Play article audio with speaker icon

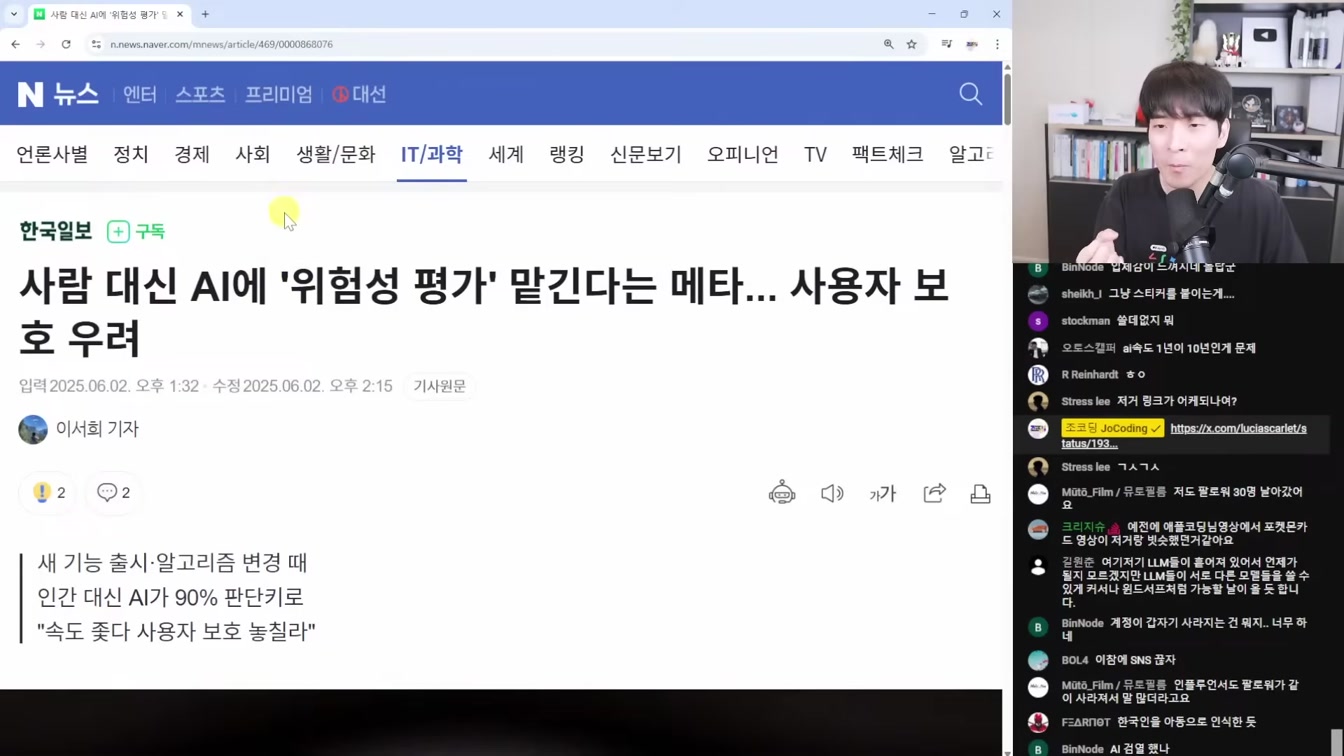pos(832,493)
